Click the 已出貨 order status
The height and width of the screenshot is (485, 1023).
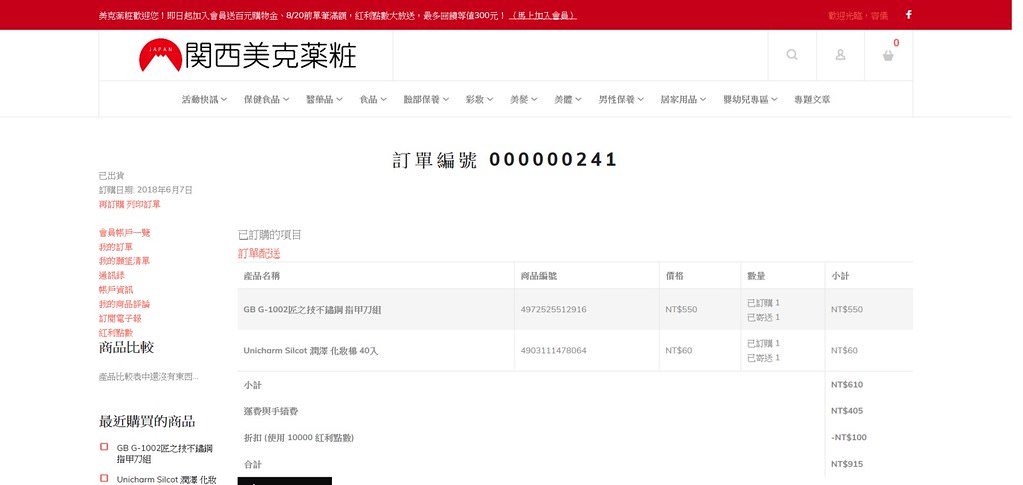[112, 176]
